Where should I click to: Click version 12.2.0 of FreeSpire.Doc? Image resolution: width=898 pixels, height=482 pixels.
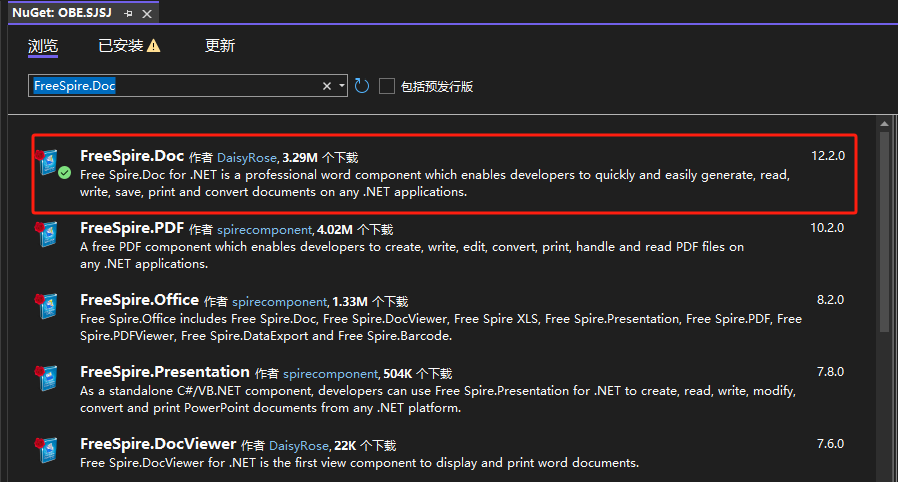[828, 156]
